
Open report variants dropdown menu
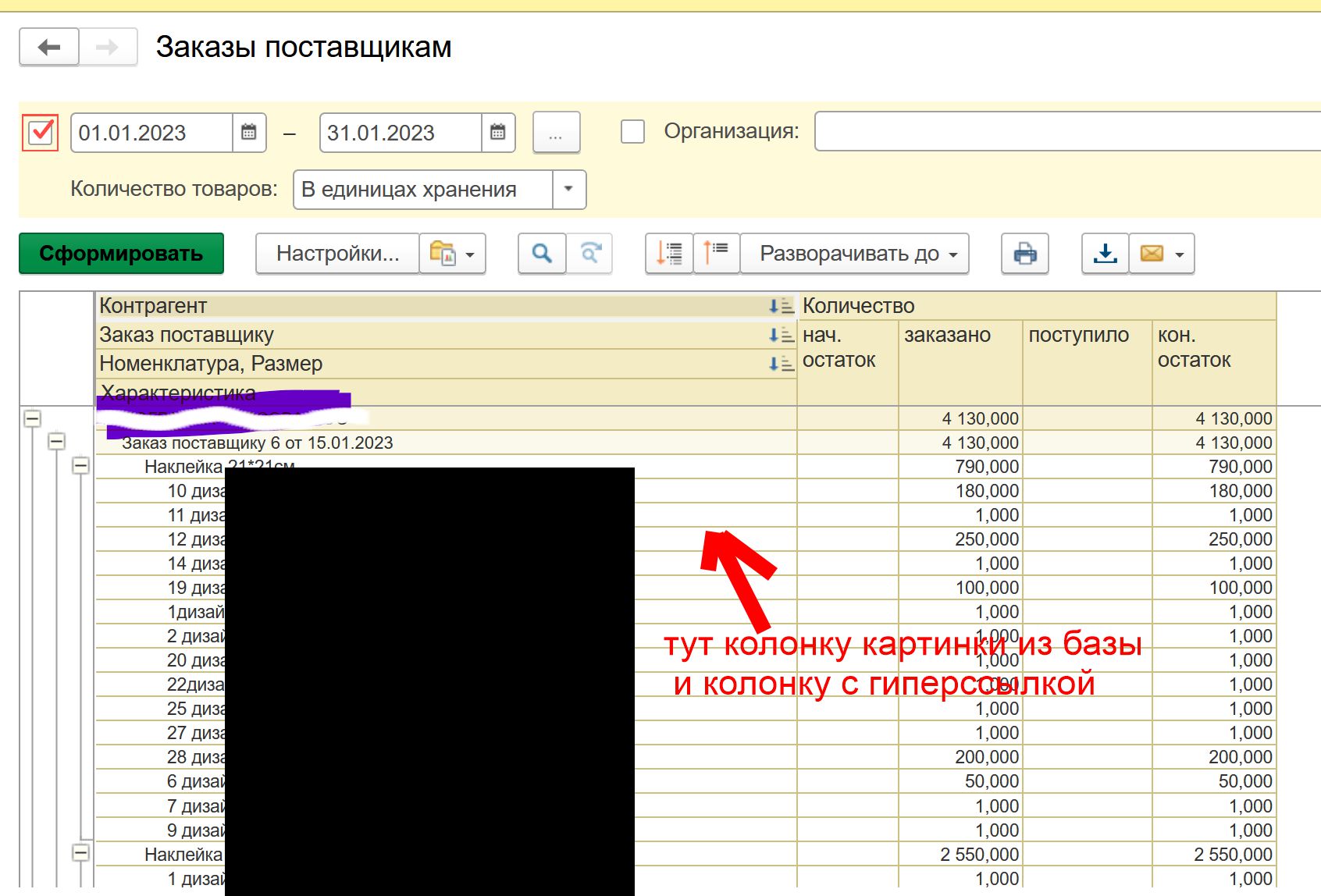coord(452,254)
